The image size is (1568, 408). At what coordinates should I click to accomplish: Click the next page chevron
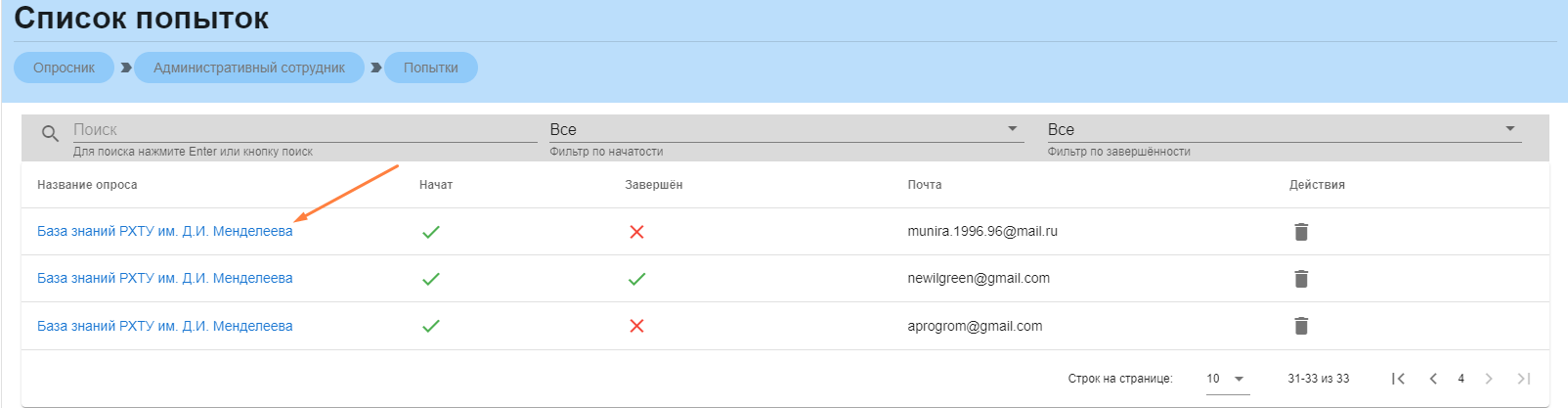1489,379
